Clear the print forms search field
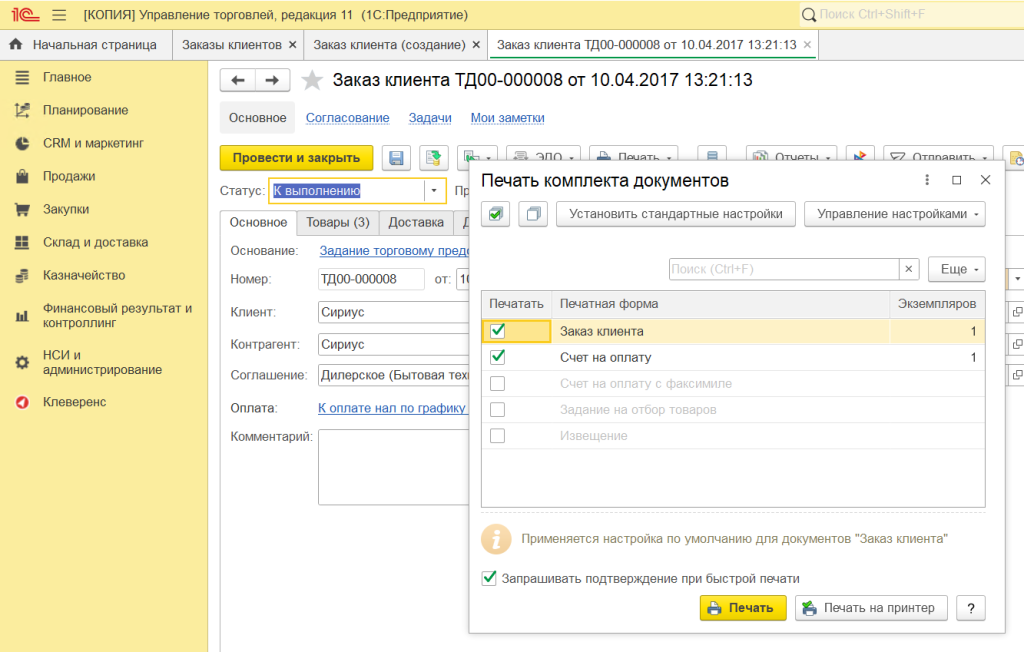This screenshot has height=652, width=1024. pyautogui.click(x=908, y=269)
